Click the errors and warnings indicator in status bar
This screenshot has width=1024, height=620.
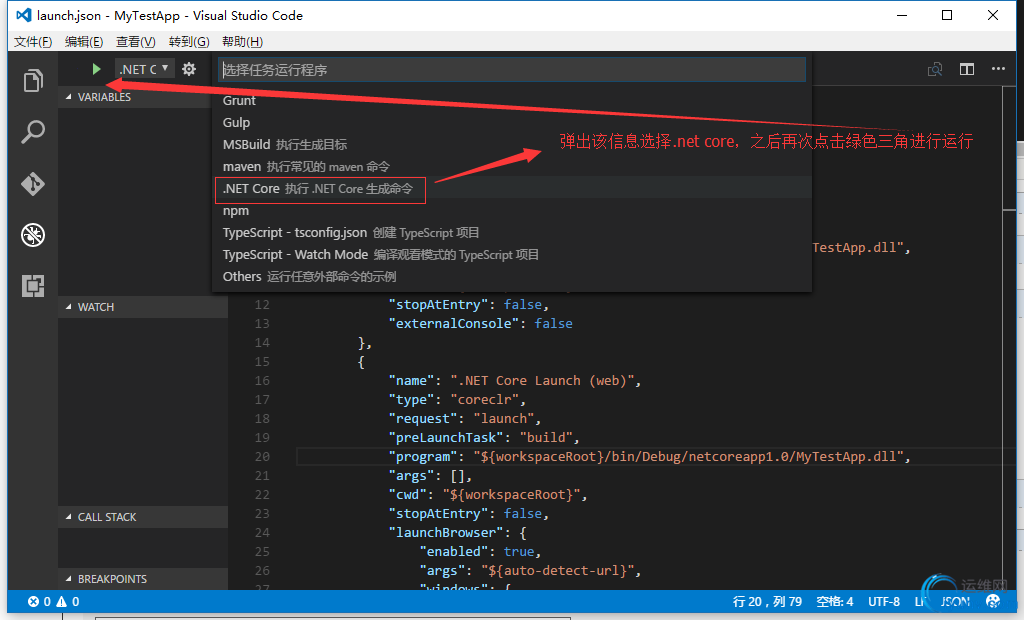pyautogui.click(x=54, y=602)
